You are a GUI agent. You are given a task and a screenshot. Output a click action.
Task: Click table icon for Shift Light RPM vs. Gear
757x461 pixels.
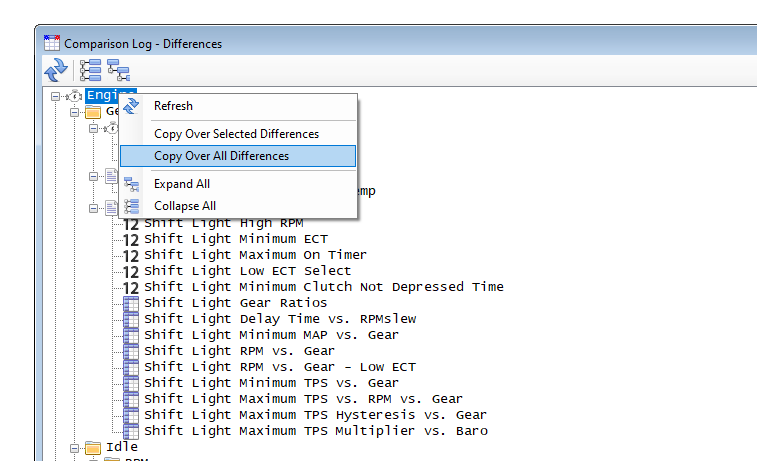coord(131,351)
